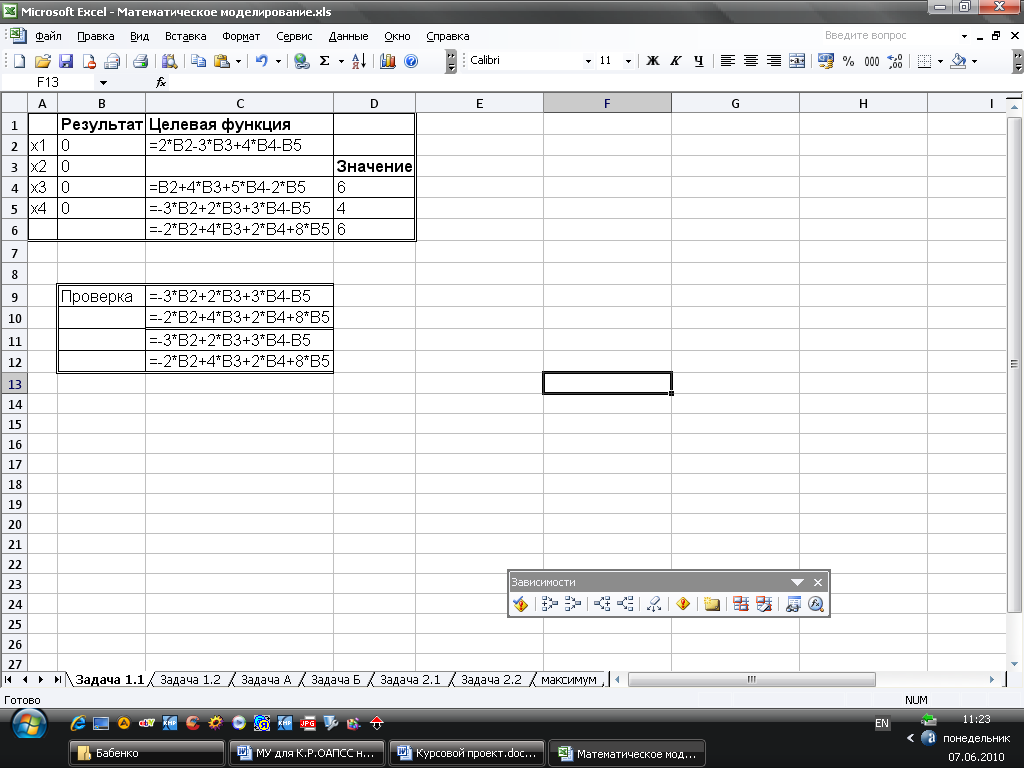The image size is (1024, 768).
Task: Toggle italic formatting (К)
Action: click(x=676, y=61)
